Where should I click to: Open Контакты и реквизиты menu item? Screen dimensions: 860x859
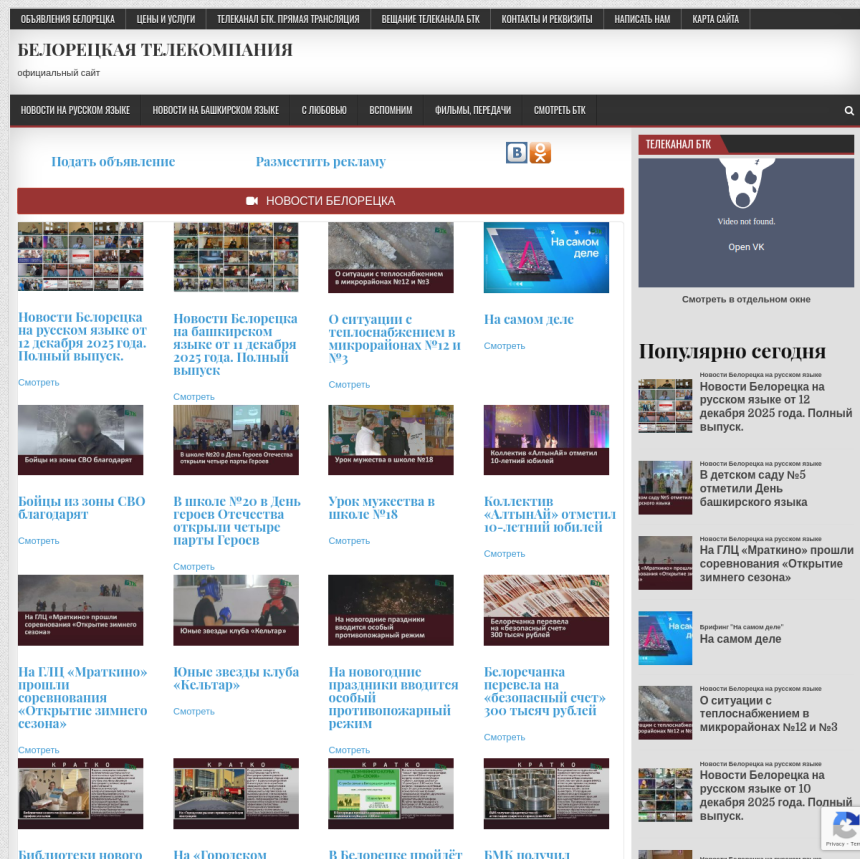pyautogui.click(x=547, y=19)
